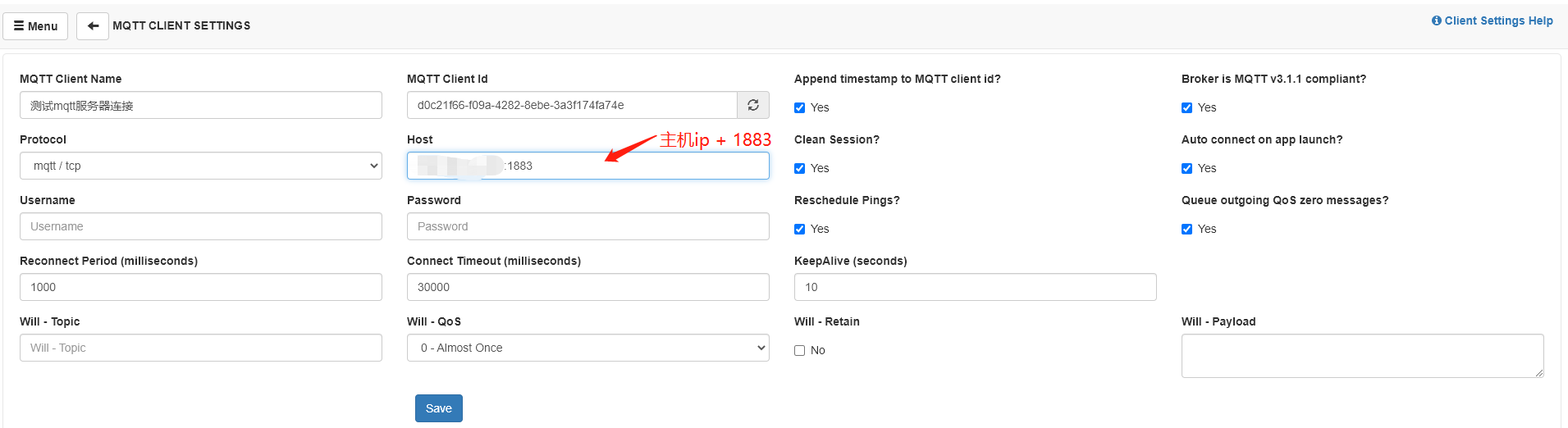
Task: Select the Username text box
Action: [201, 226]
